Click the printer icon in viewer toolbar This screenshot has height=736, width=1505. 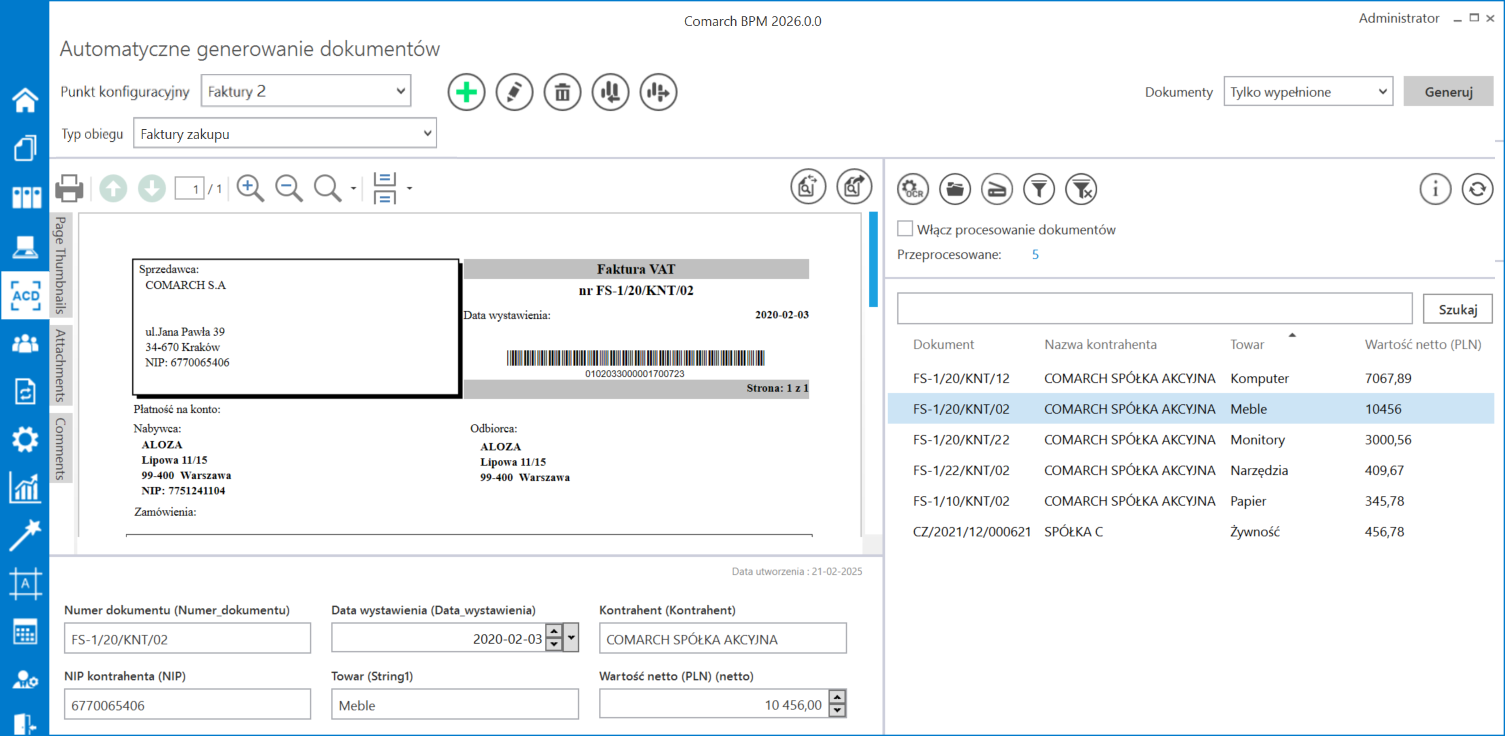tap(69, 188)
